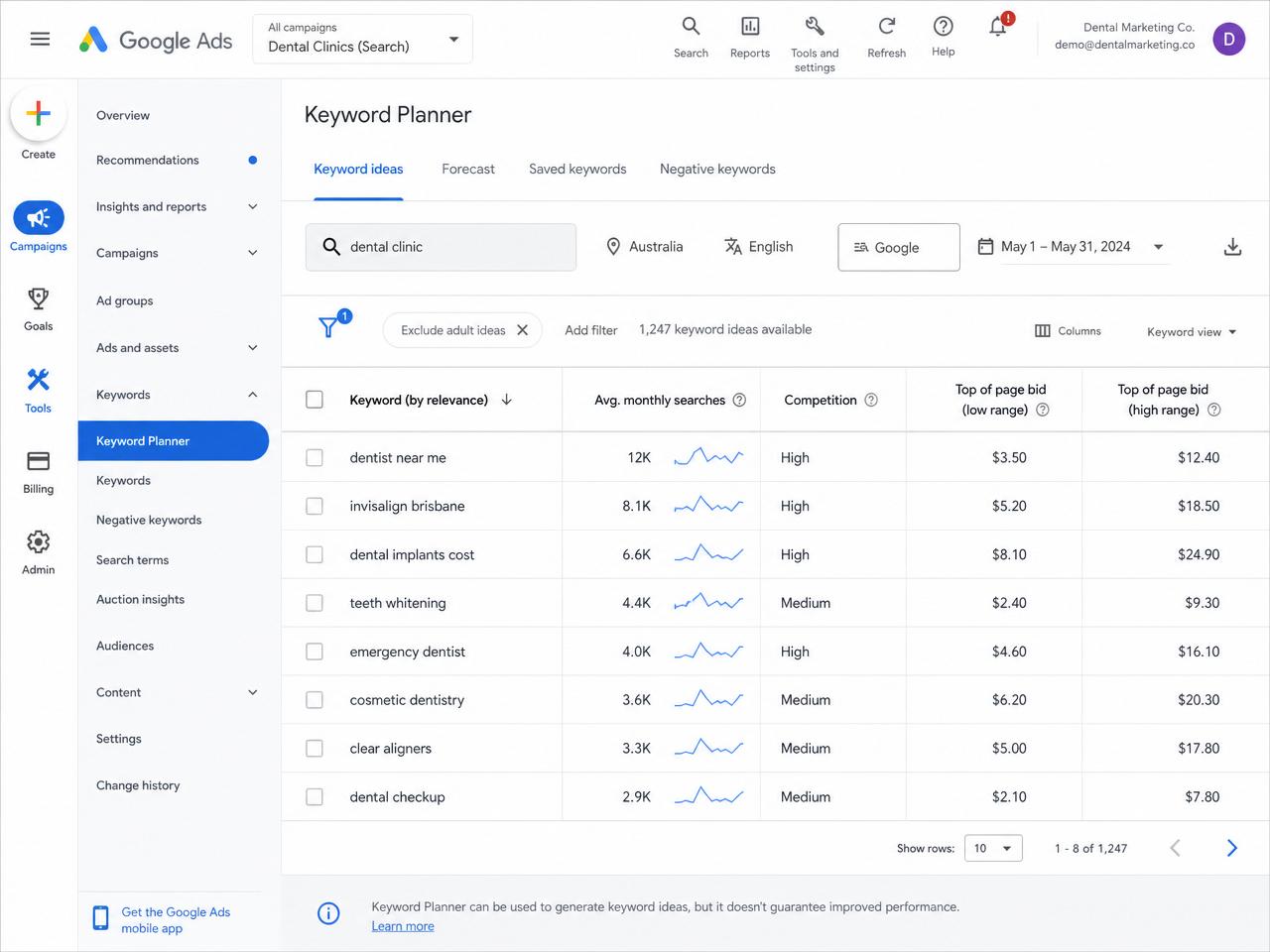Image resolution: width=1270 pixels, height=952 pixels.
Task: Click the Create plus button
Action: [x=39, y=114]
